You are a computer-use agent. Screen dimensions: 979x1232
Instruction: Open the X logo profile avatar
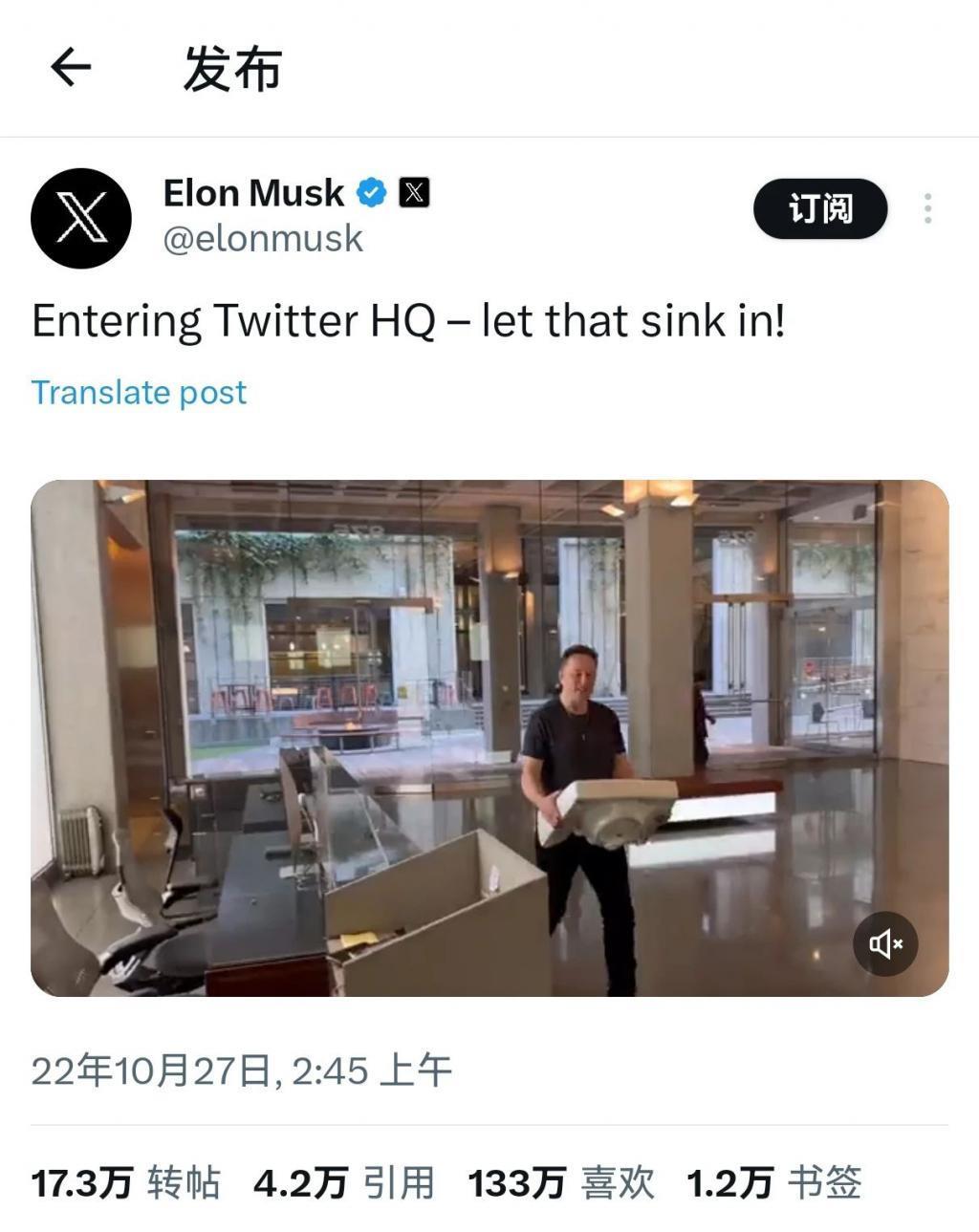(81, 218)
